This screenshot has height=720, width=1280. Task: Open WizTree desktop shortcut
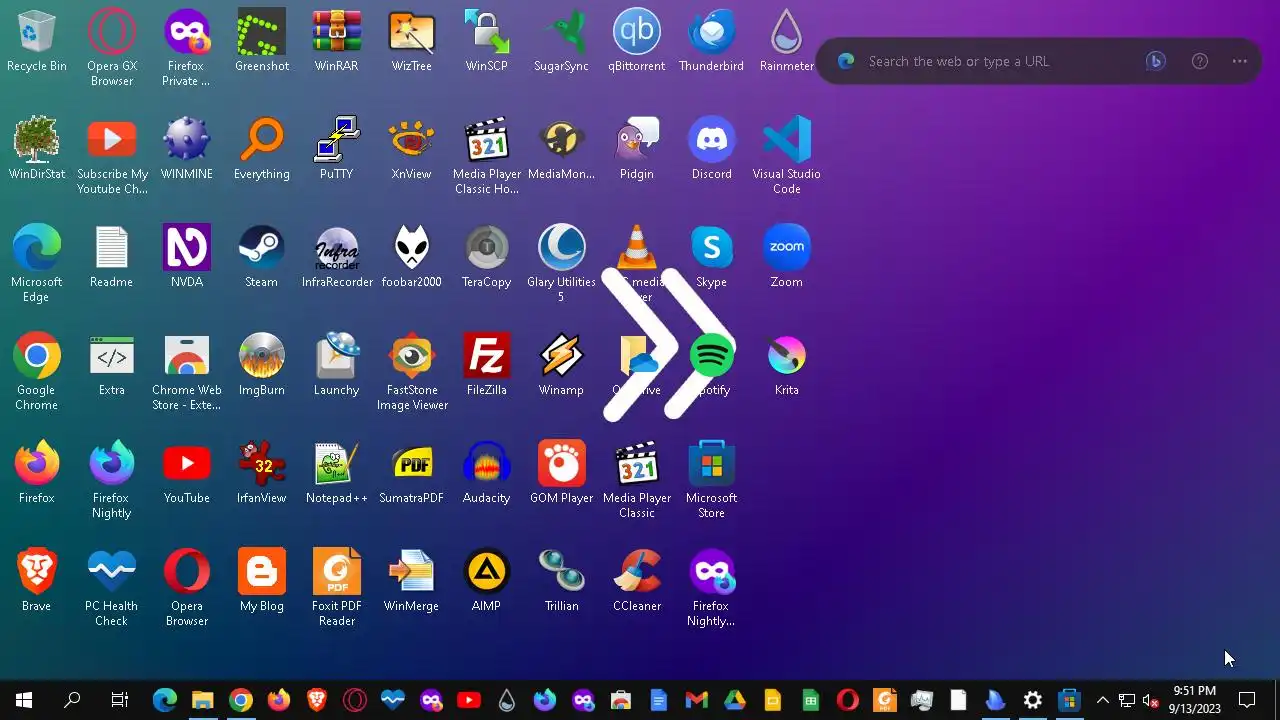(x=411, y=42)
